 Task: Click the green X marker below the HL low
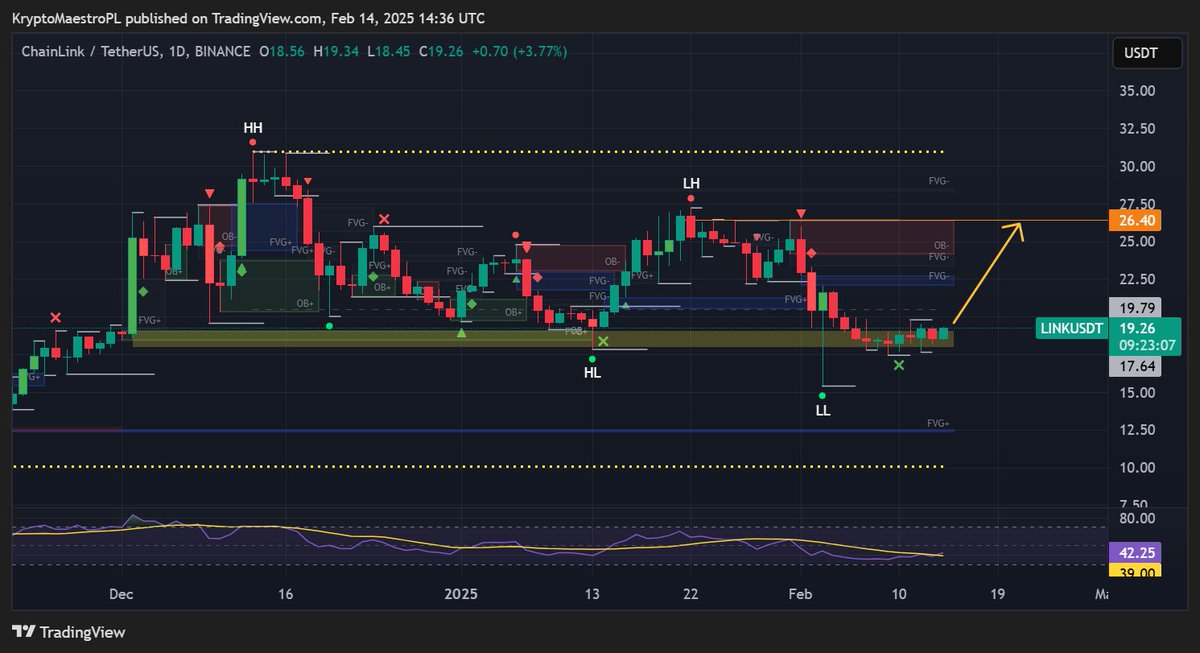click(603, 342)
